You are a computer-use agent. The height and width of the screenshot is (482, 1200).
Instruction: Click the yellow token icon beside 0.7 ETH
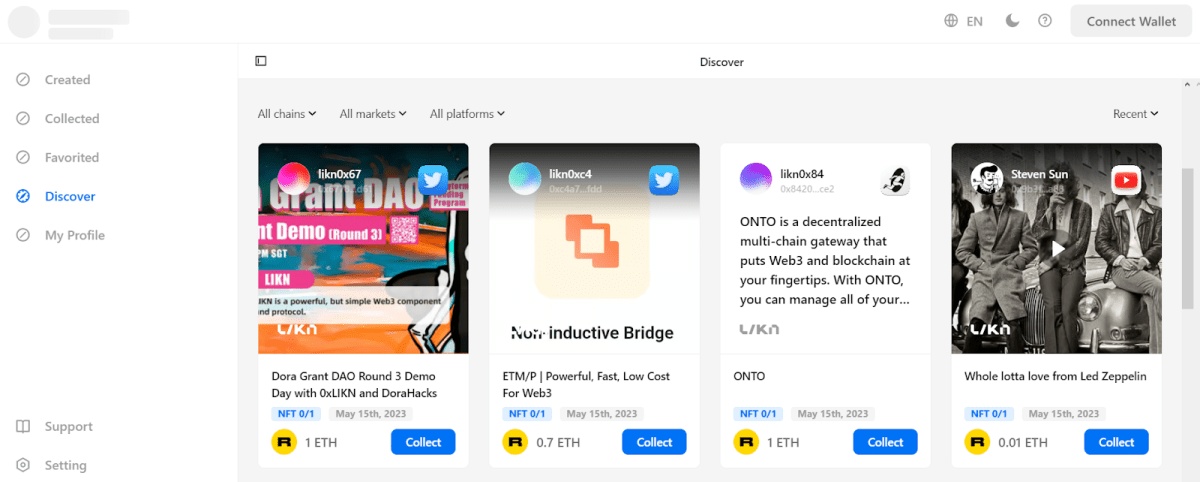click(515, 442)
